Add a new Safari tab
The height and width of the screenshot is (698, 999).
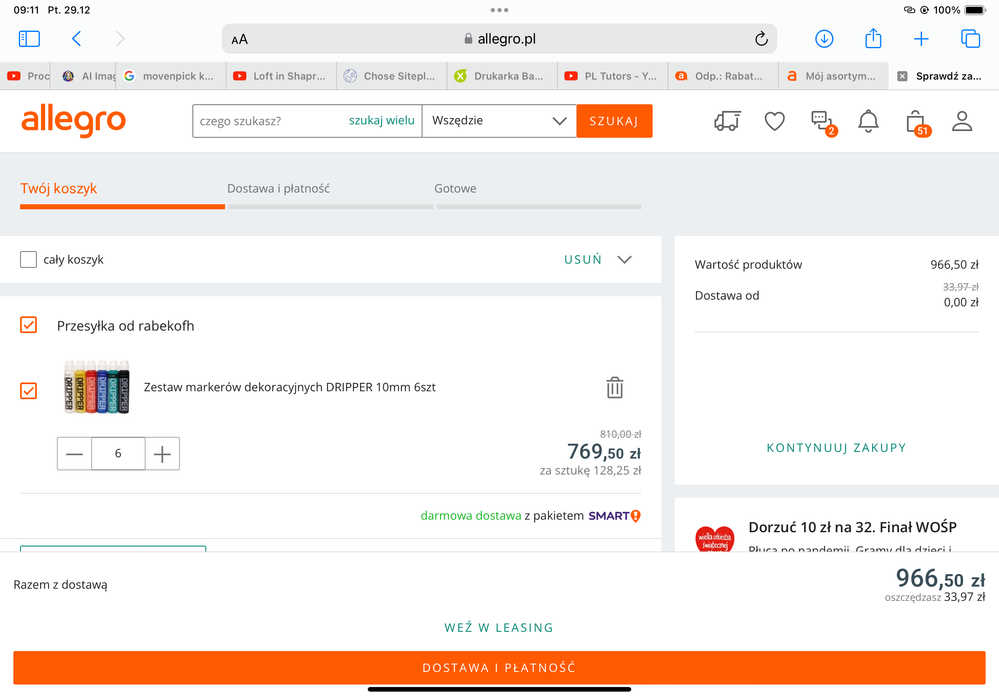(921, 39)
